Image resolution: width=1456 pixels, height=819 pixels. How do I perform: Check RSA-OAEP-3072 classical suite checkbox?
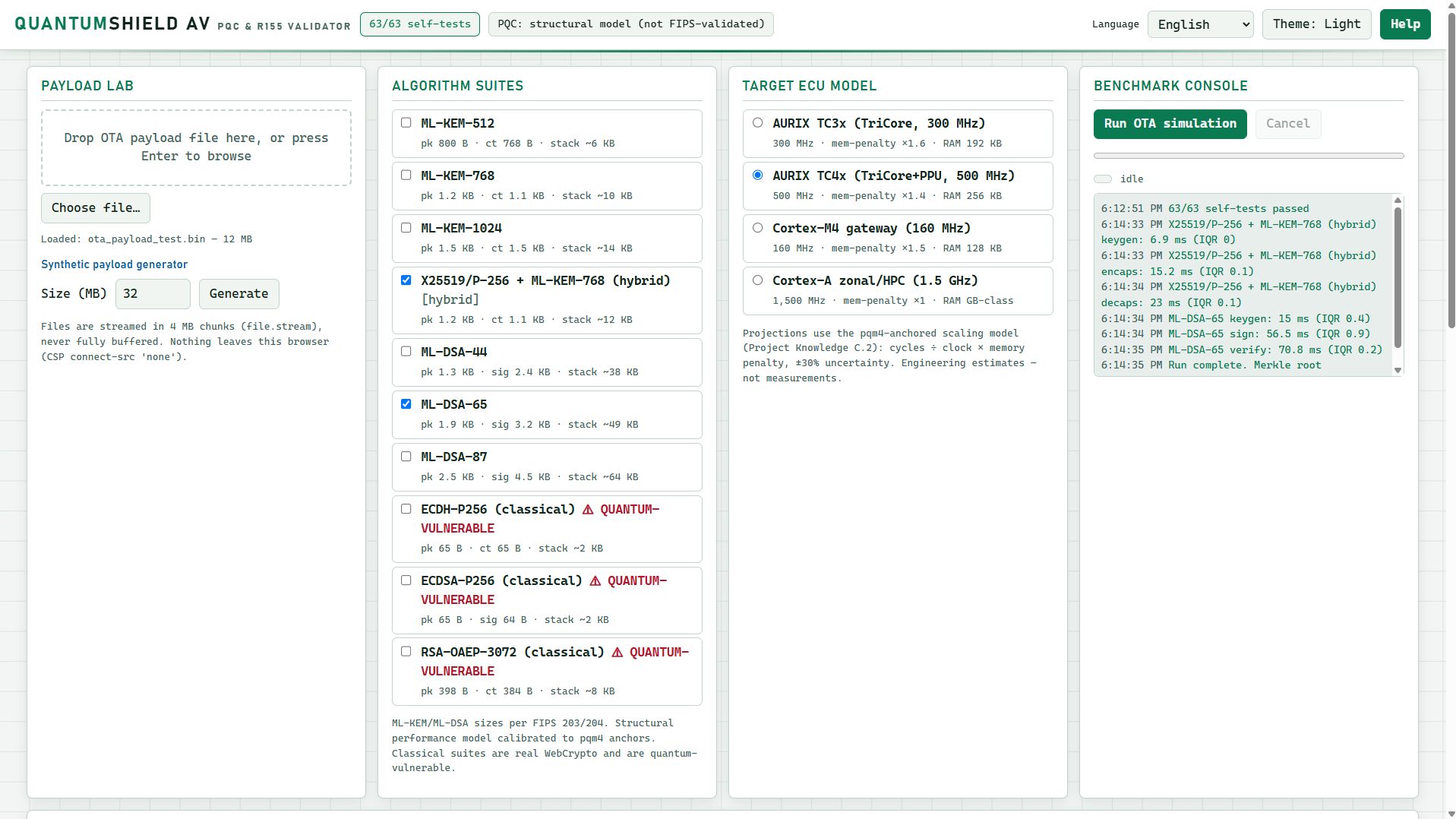coord(406,651)
